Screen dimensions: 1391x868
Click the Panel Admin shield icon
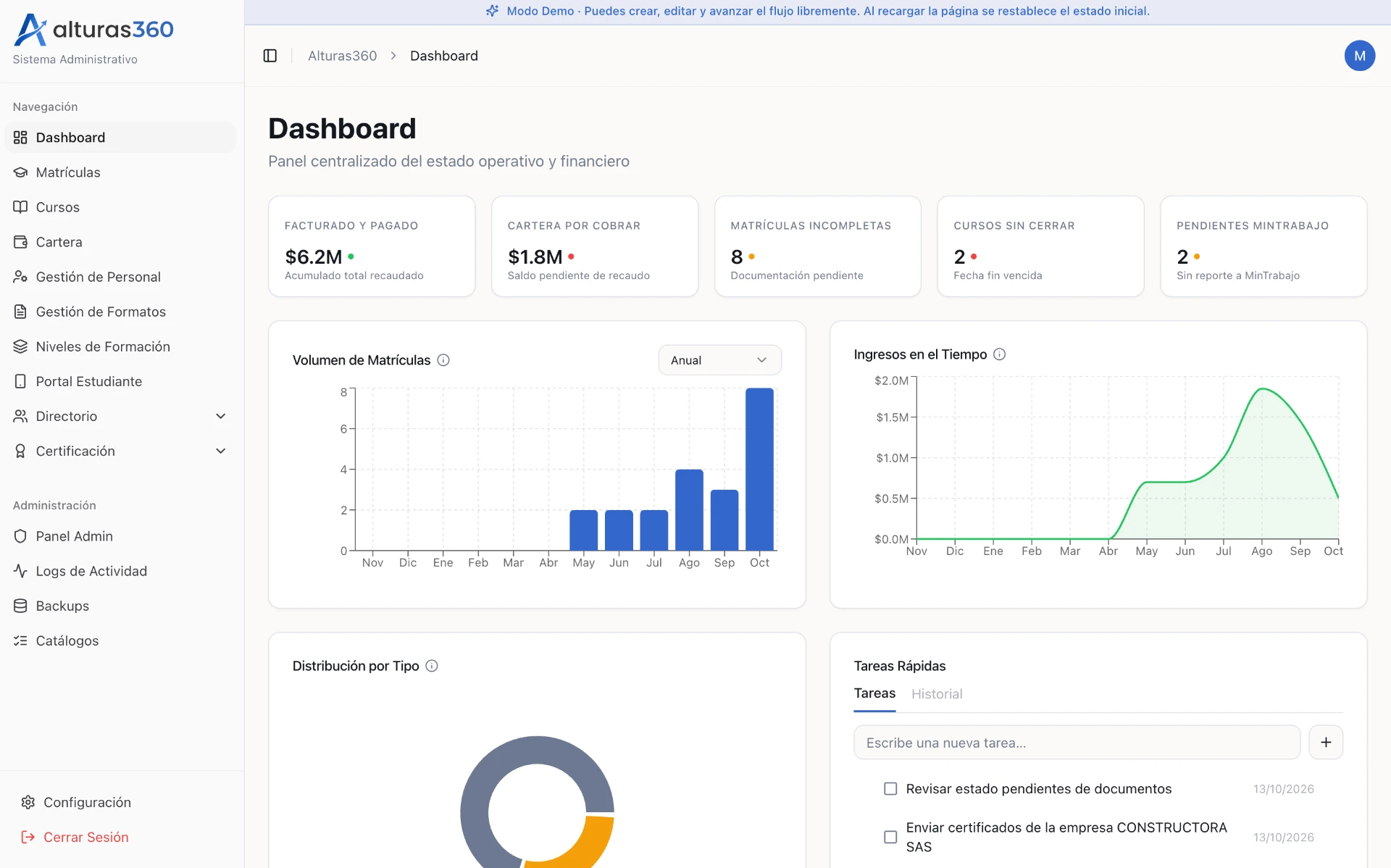click(x=20, y=536)
